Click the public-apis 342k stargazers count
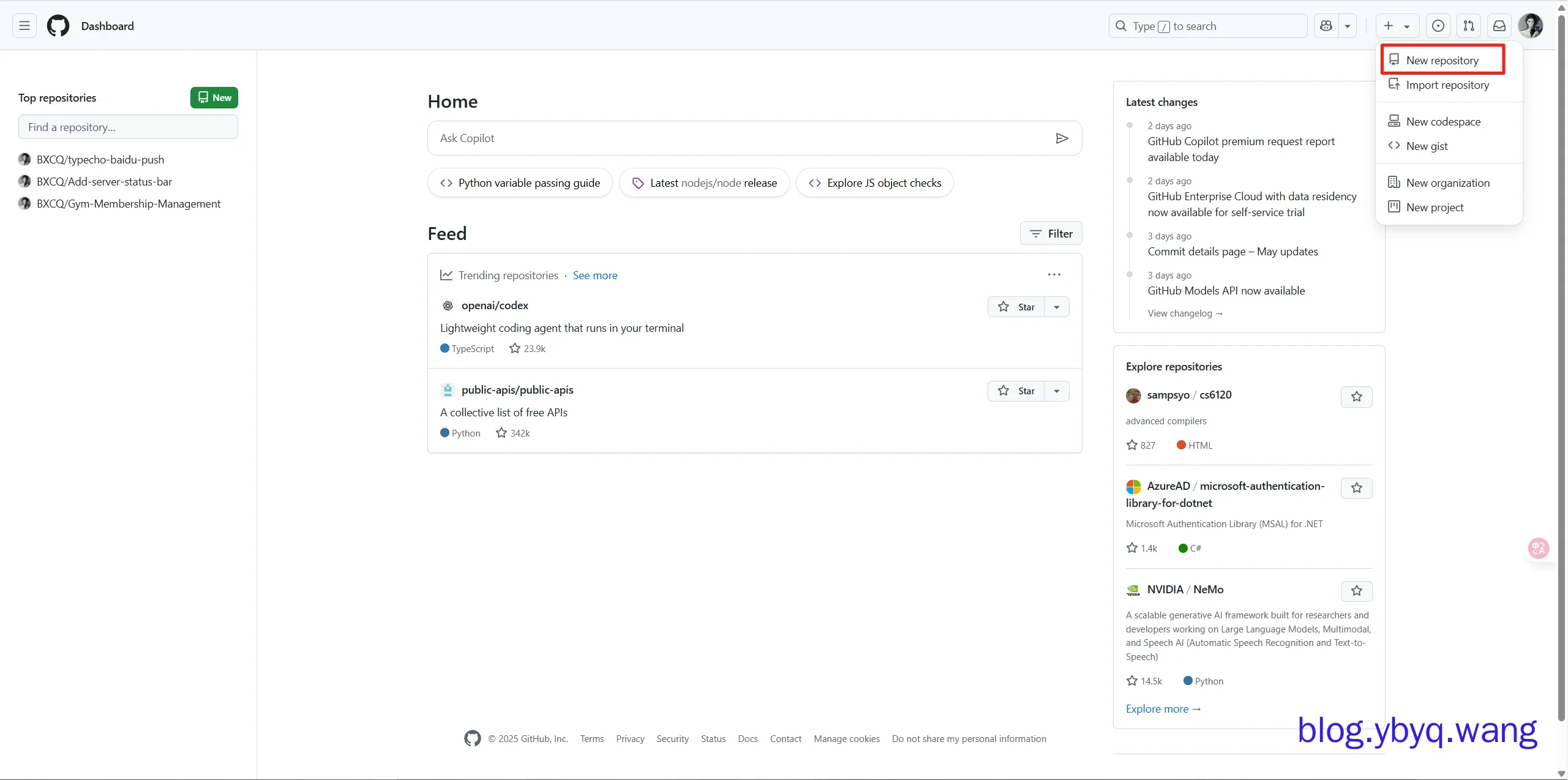1568x780 pixels. tap(513, 433)
